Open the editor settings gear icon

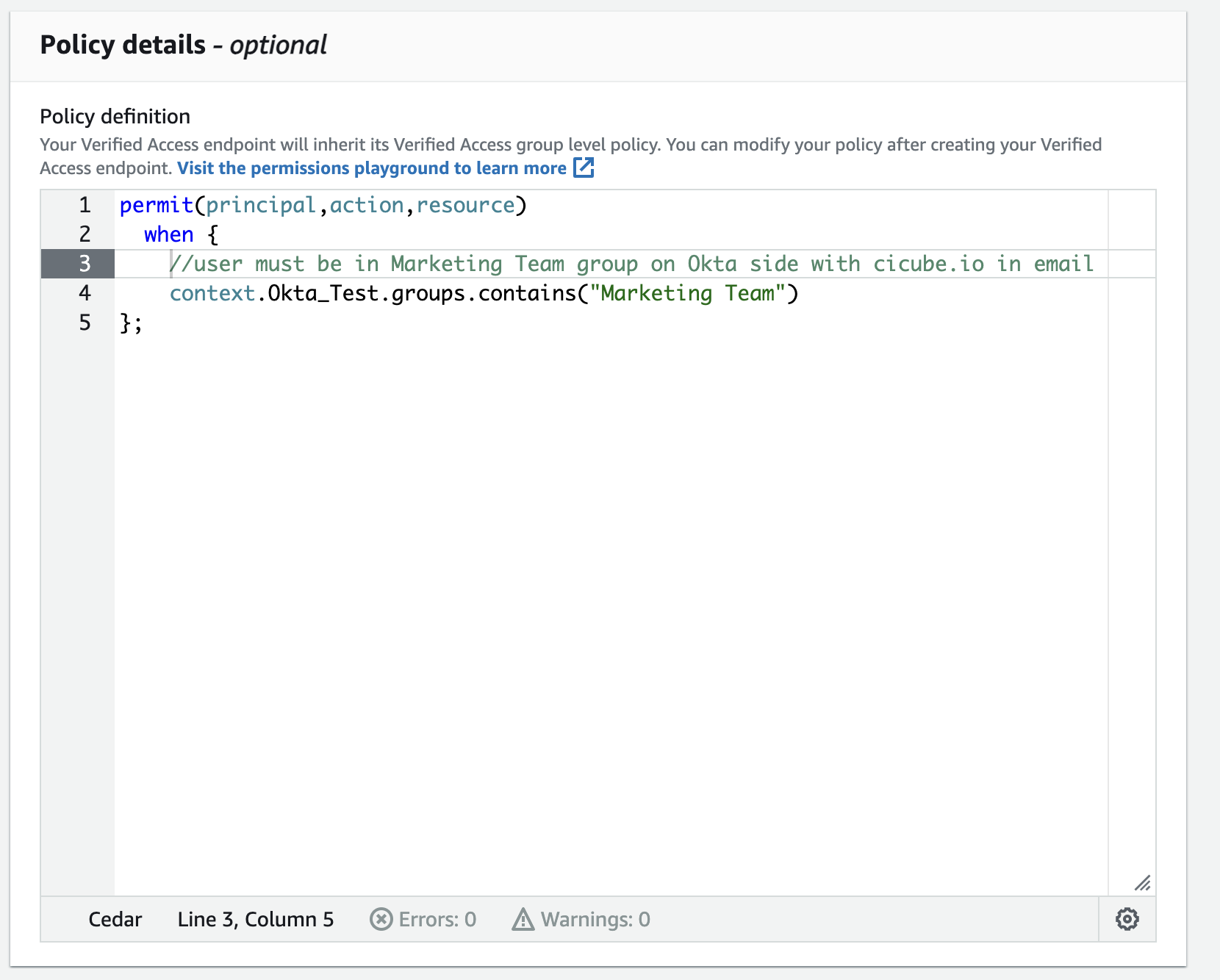point(1127,919)
